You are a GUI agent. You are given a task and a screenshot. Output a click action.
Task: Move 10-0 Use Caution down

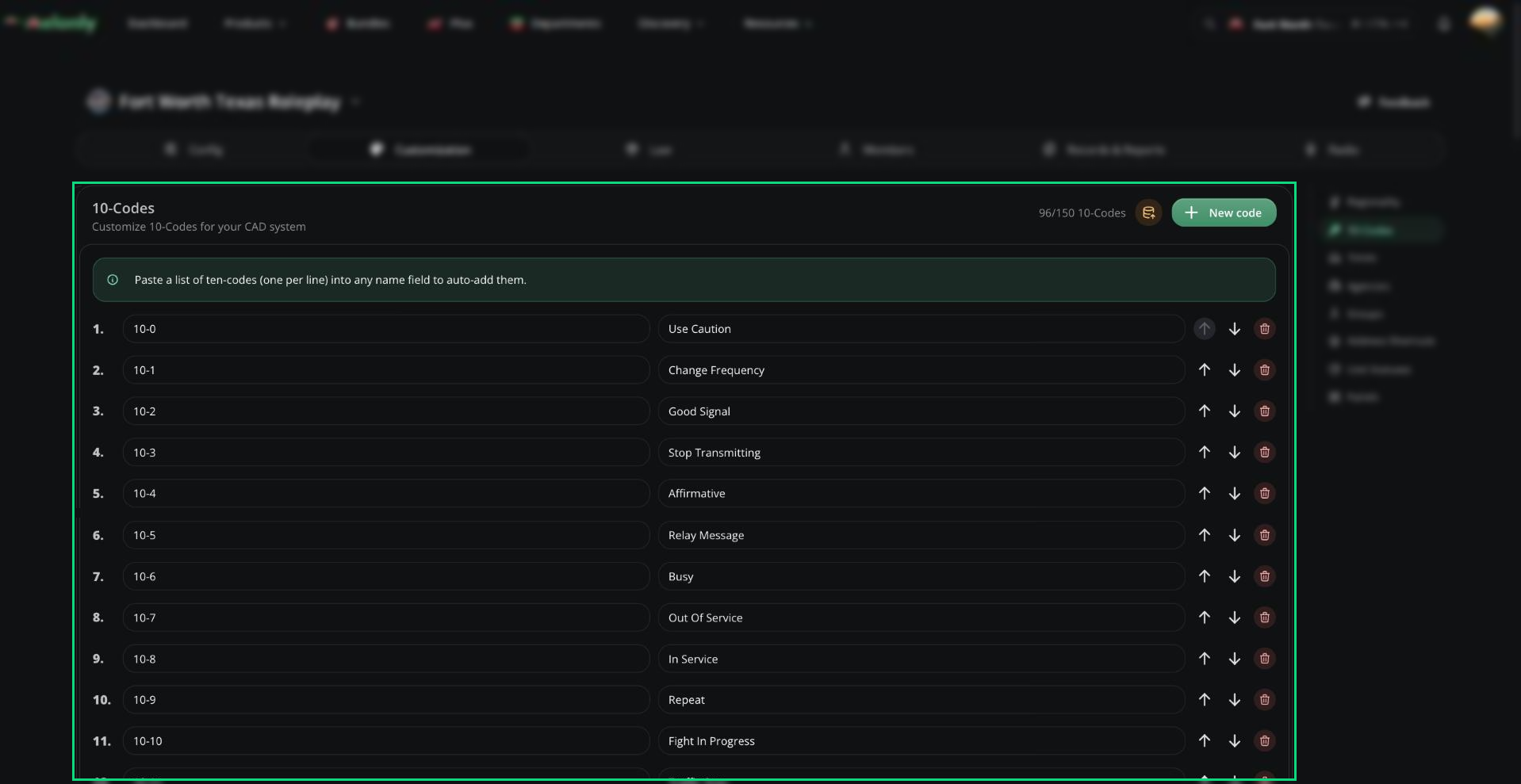(x=1234, y=329)
